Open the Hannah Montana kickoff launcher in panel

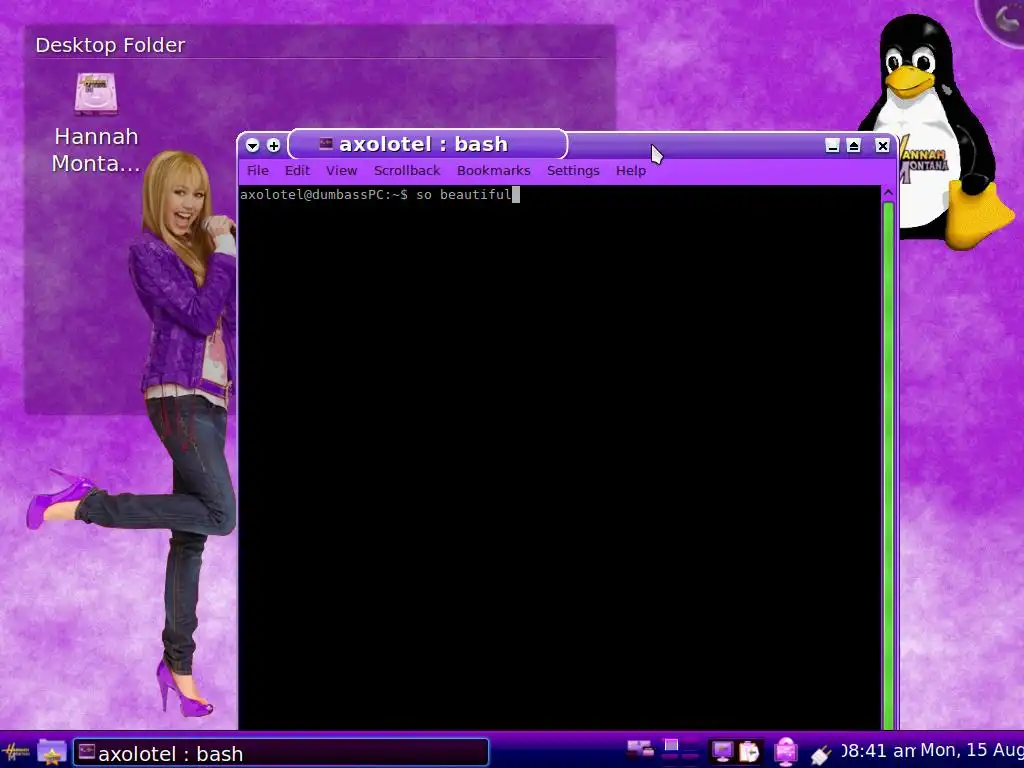(16, 752)
